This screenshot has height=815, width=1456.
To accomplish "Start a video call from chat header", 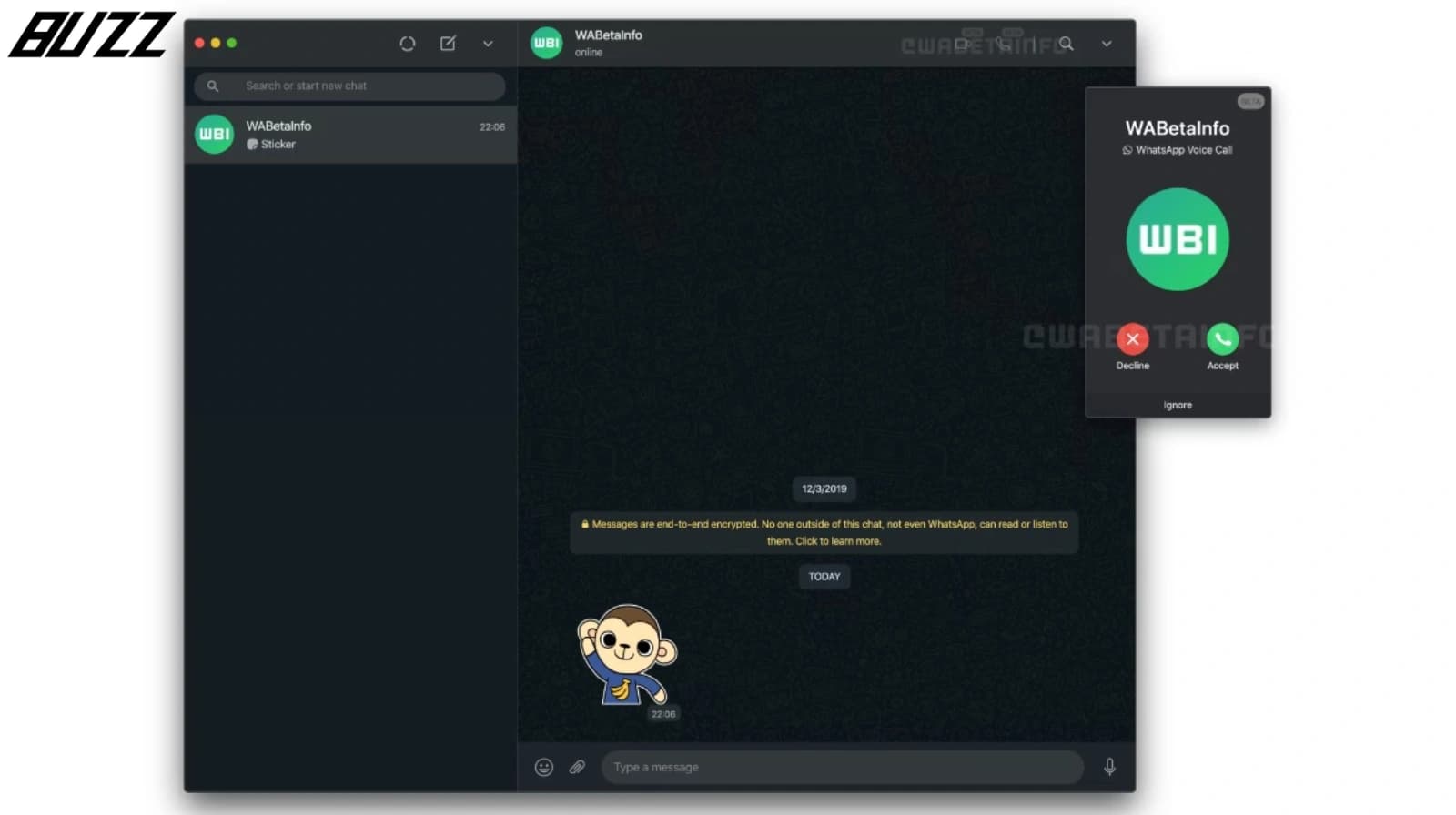I will pyautogui.click(x=962, y=44).
